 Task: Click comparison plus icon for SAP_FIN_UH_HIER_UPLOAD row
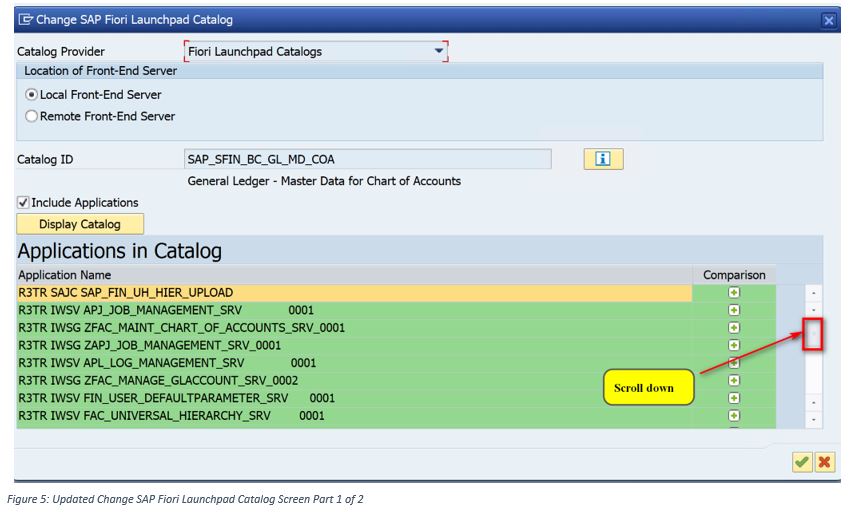click(x=734, y=292)
